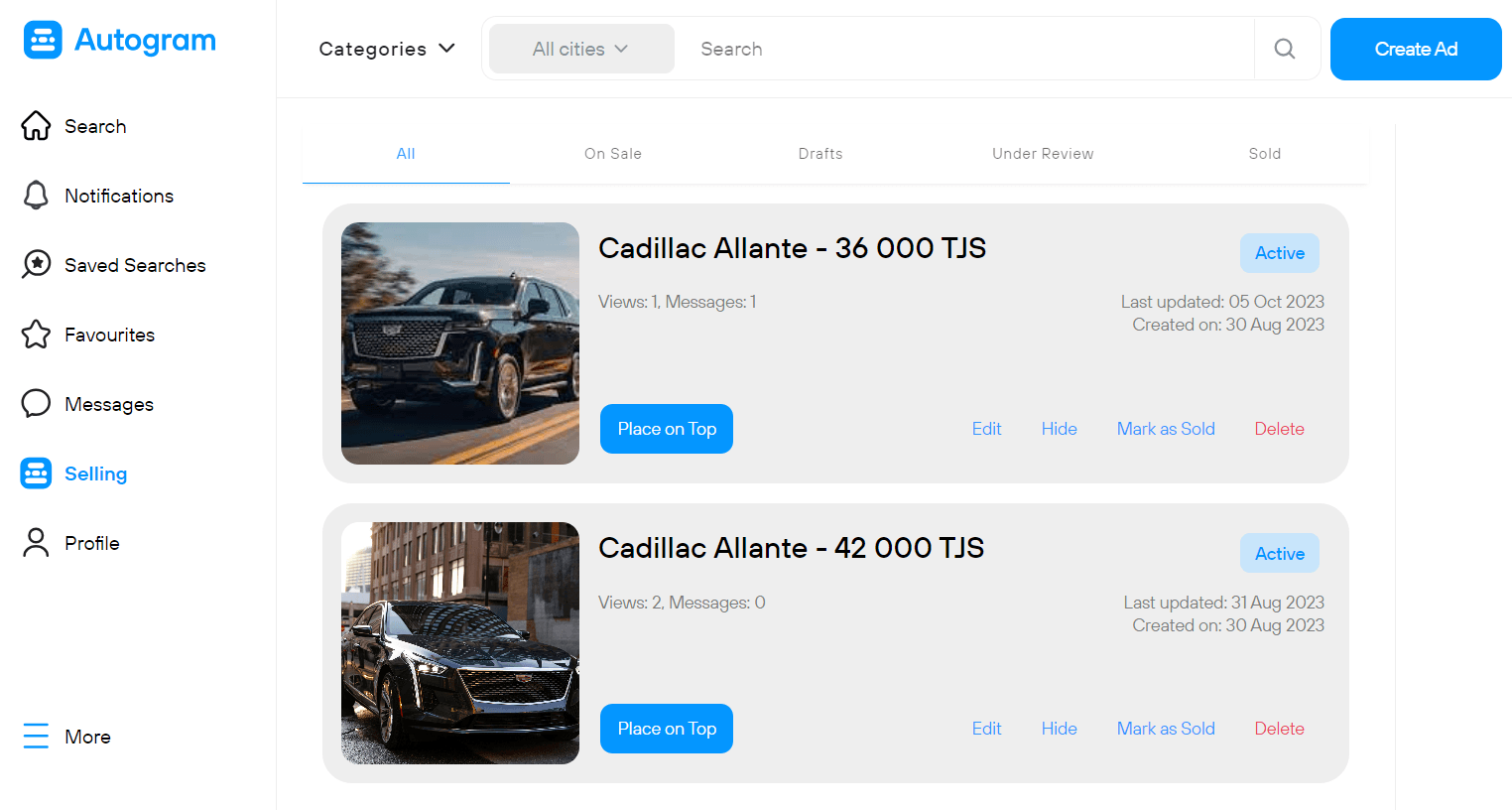The width and height of the screenshot is (1512, 810).
Task: Mark the 42 000 TJS Cadillac as sold
Action: click(1166, 729)
